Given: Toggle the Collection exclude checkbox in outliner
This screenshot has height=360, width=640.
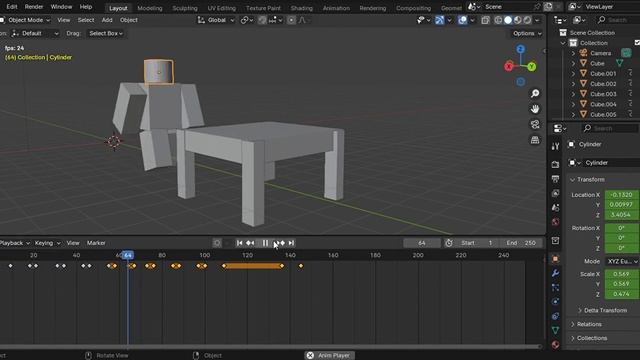Looking at the screenshot, I should [x=637, y=43].
